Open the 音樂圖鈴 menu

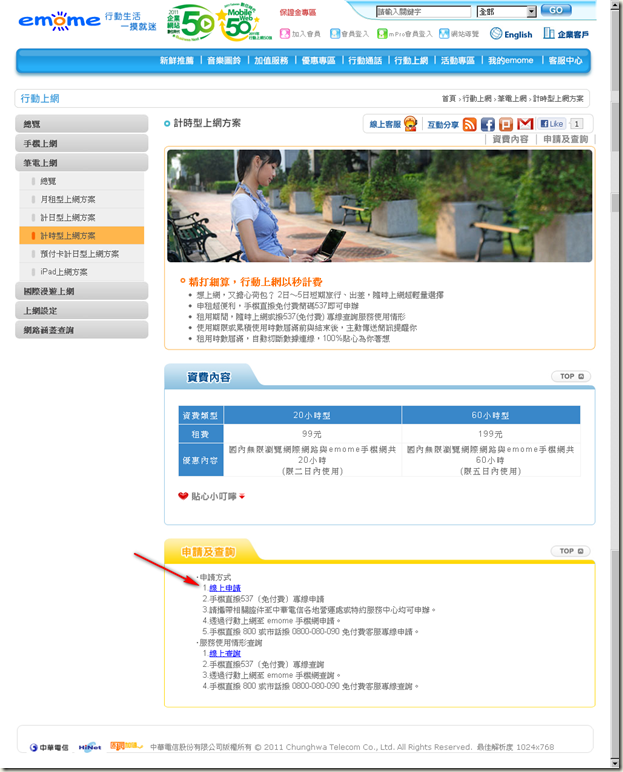click(x=224, y=61)
